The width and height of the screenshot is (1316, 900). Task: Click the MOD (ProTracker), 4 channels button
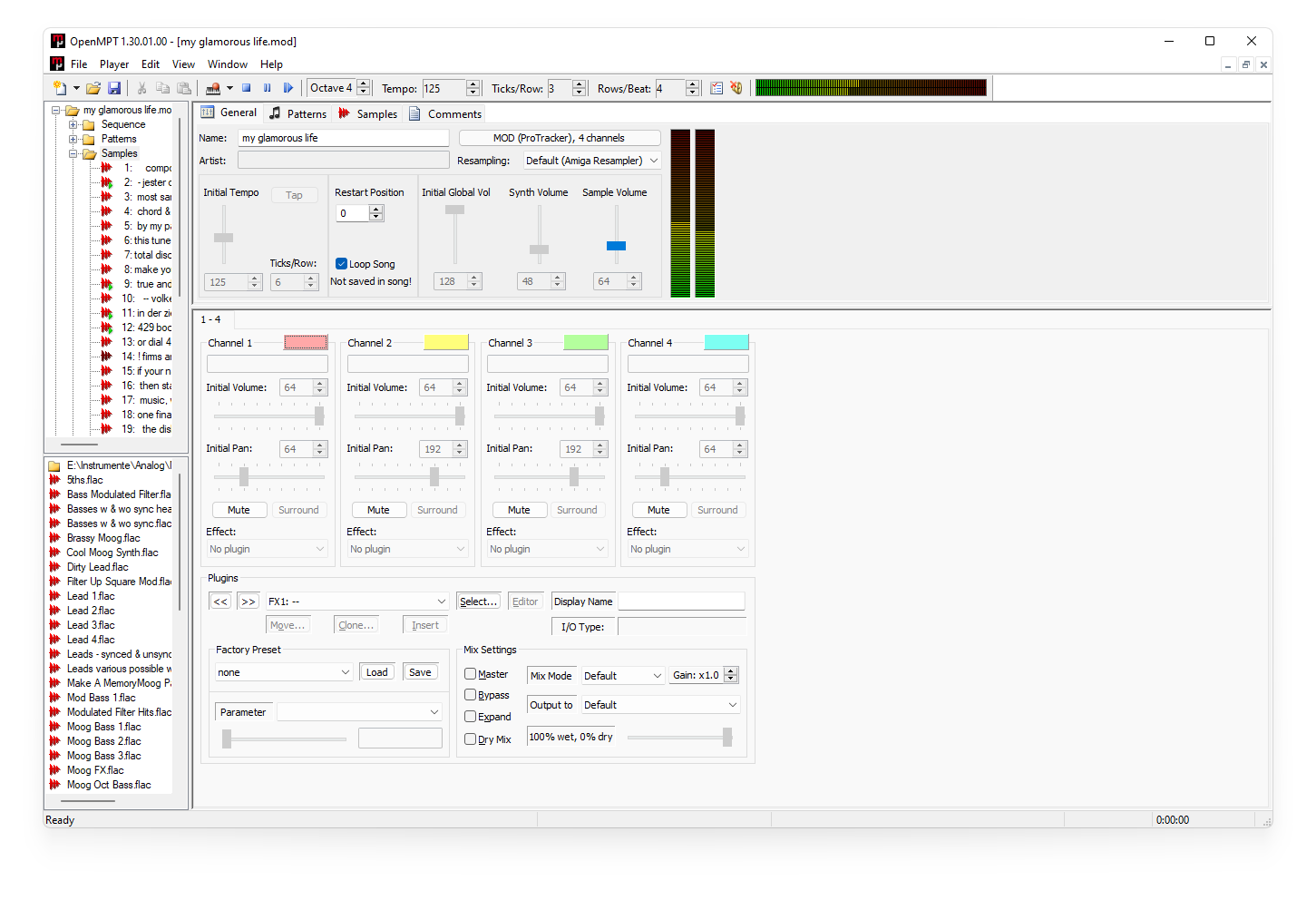pos(560,138)
